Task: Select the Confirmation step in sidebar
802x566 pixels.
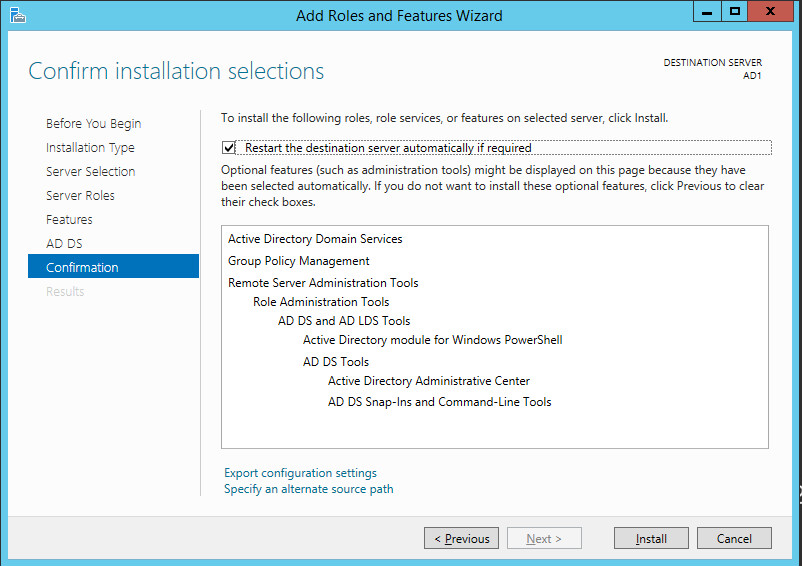Action: click(114, 266)
